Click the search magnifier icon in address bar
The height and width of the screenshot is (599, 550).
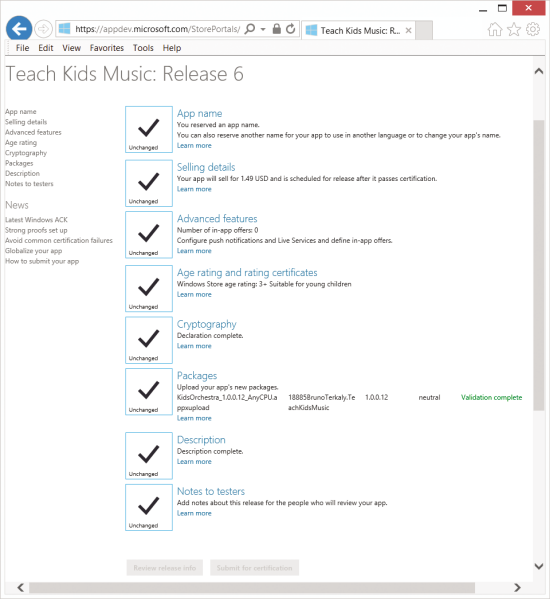coord(249,29)
